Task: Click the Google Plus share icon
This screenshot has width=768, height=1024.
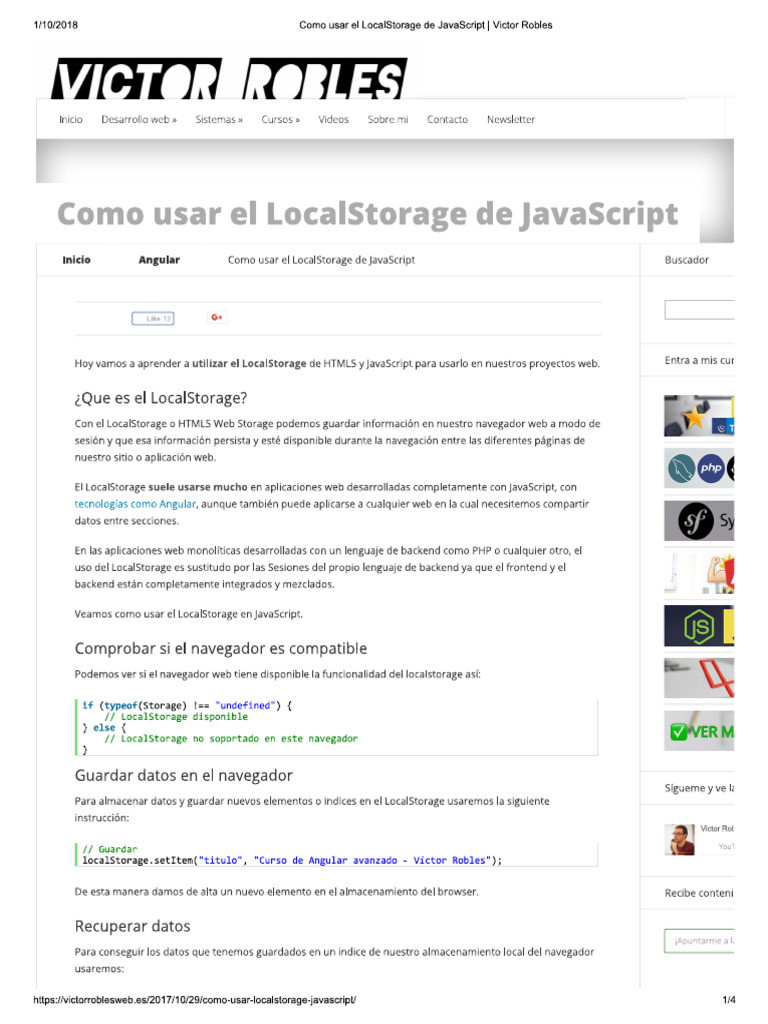Action: [216, 318]
